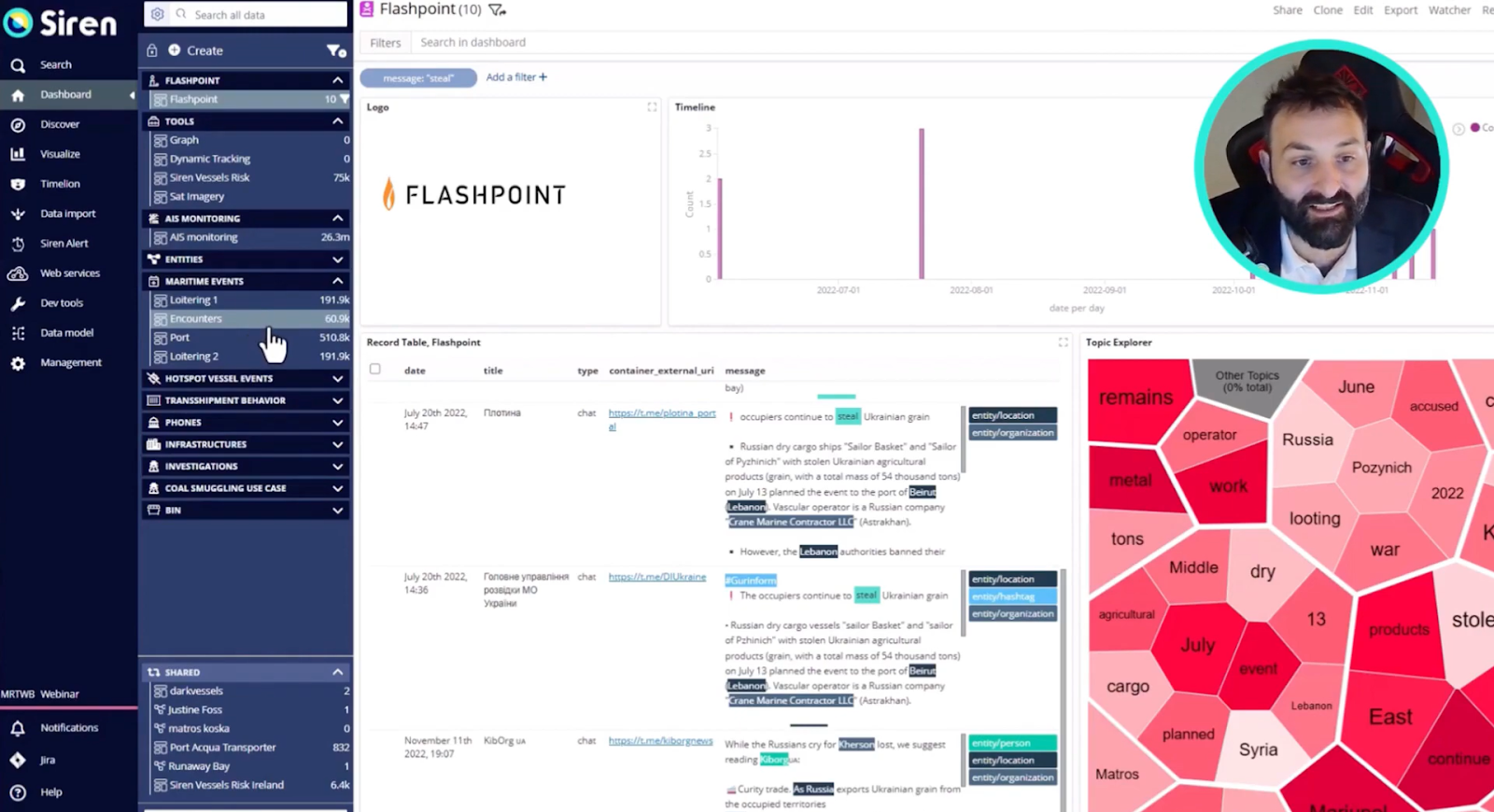Open the Share menu item
This screenshot has width=1494, height=812.
tap(1287, 10)
